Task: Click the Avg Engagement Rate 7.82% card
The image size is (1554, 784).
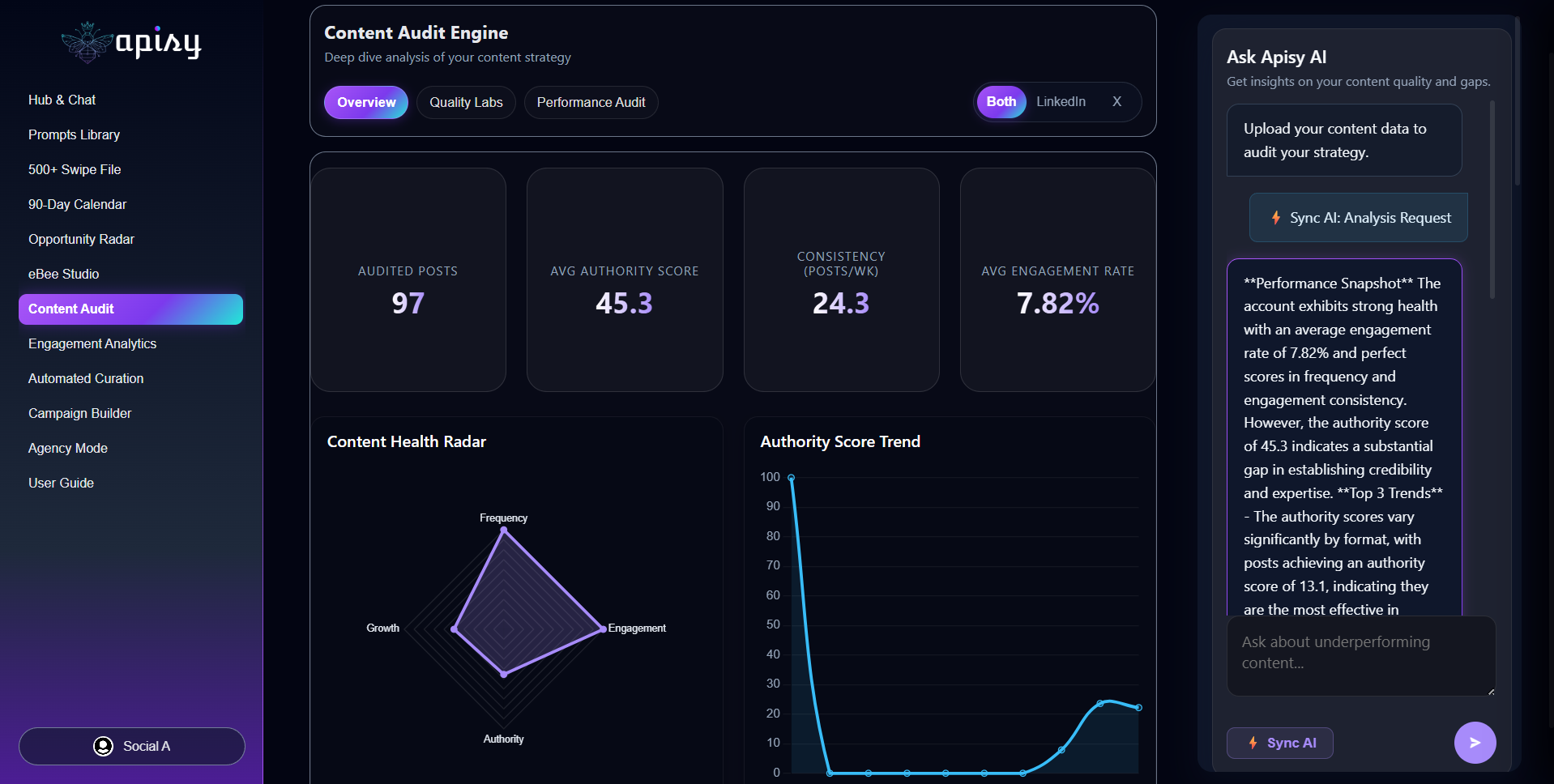Action: coord(1057,280)
